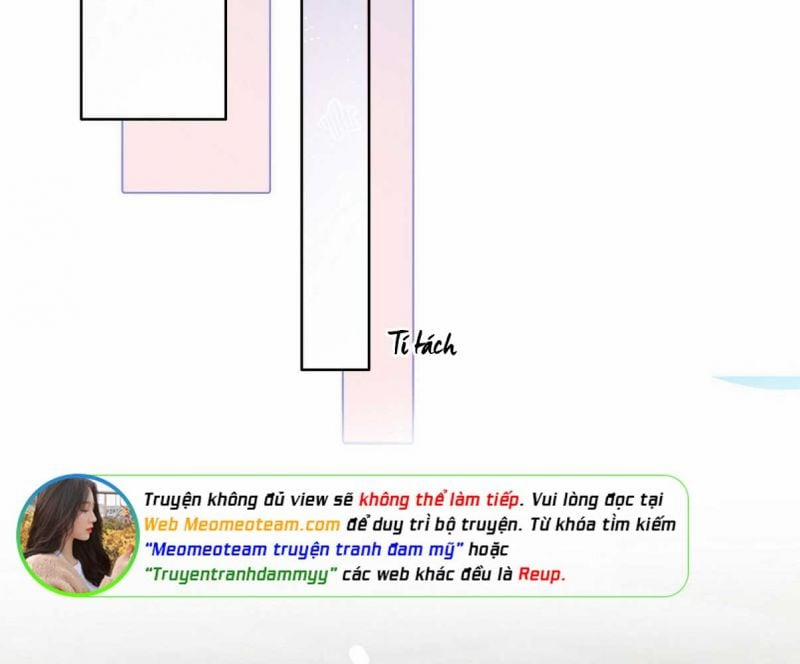Open the Web Meomeoteam.com link
The width and height of the screenshot is (800, 664).
pos(242,525)
